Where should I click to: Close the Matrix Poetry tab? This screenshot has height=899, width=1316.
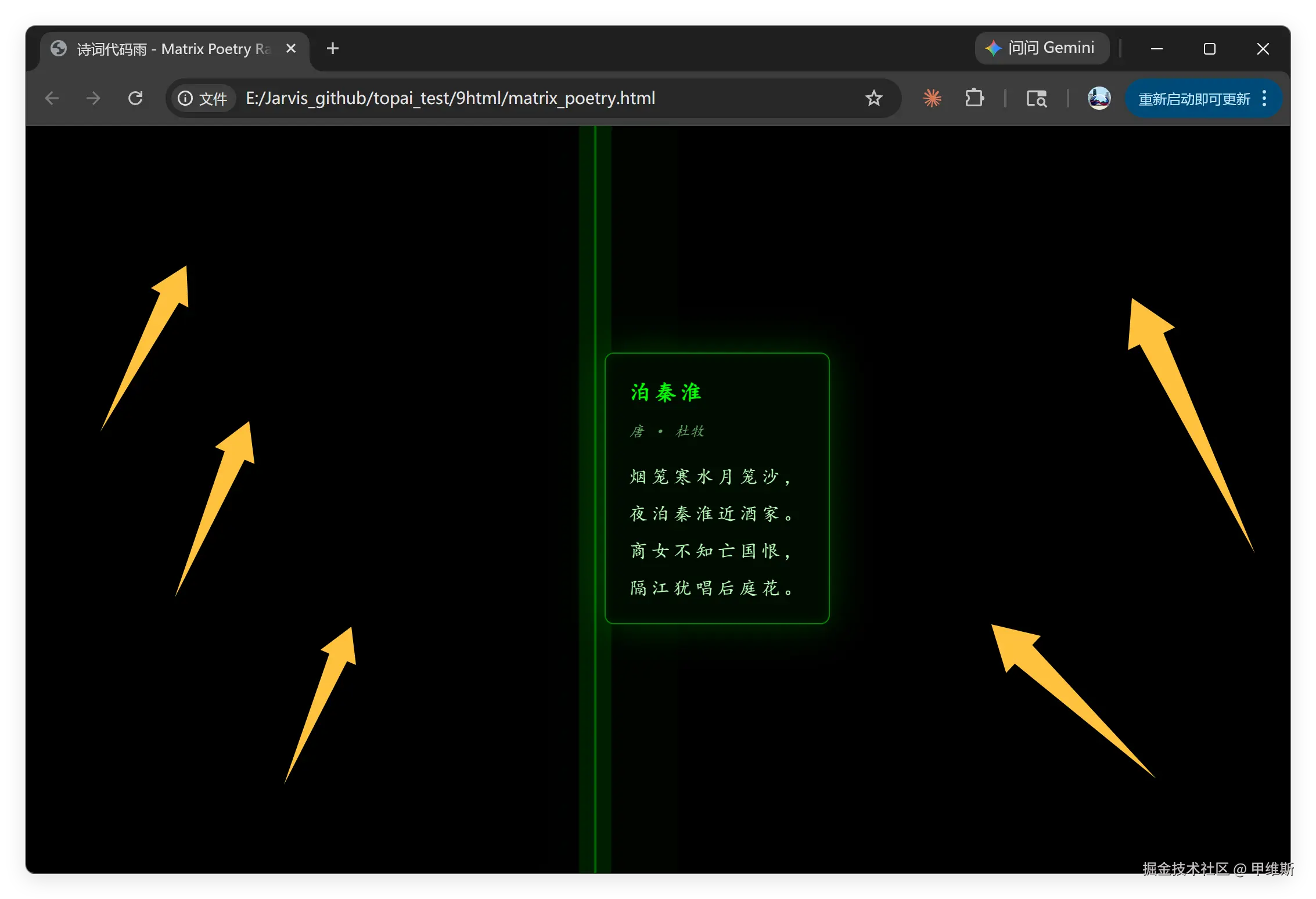pos(291,49)
